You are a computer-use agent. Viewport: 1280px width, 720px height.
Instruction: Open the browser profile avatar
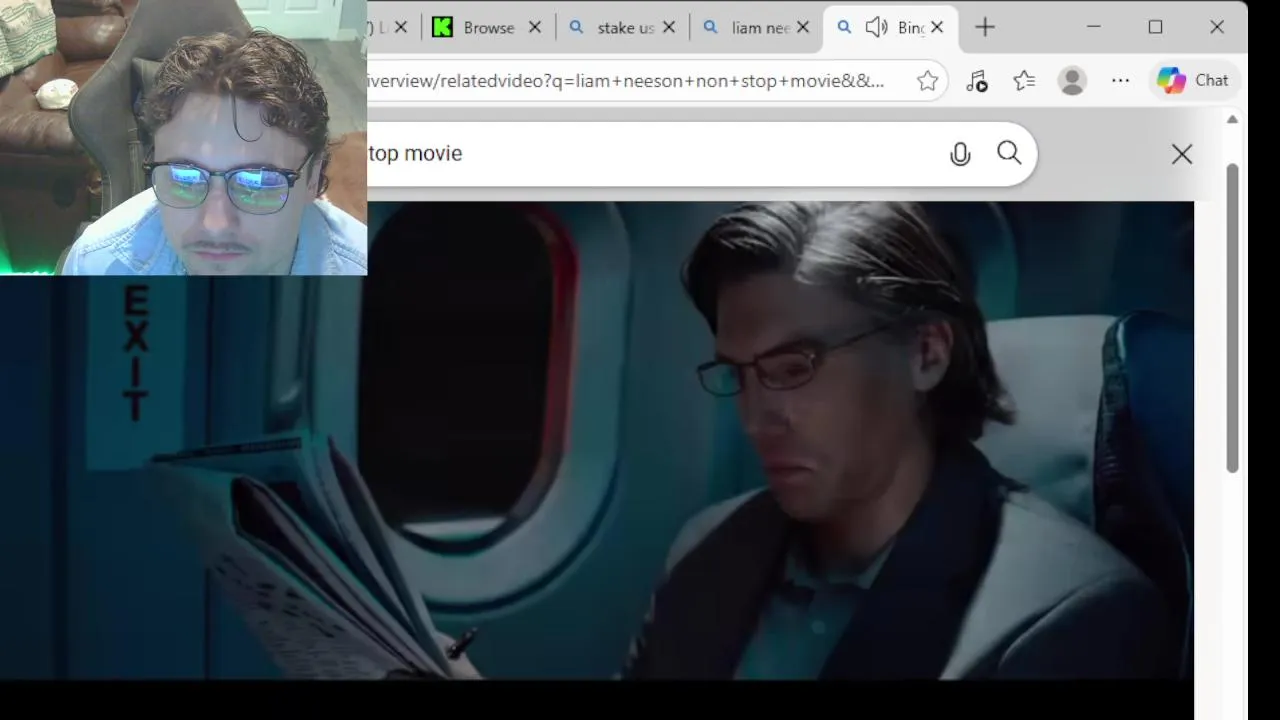(x=1072, y=81)
